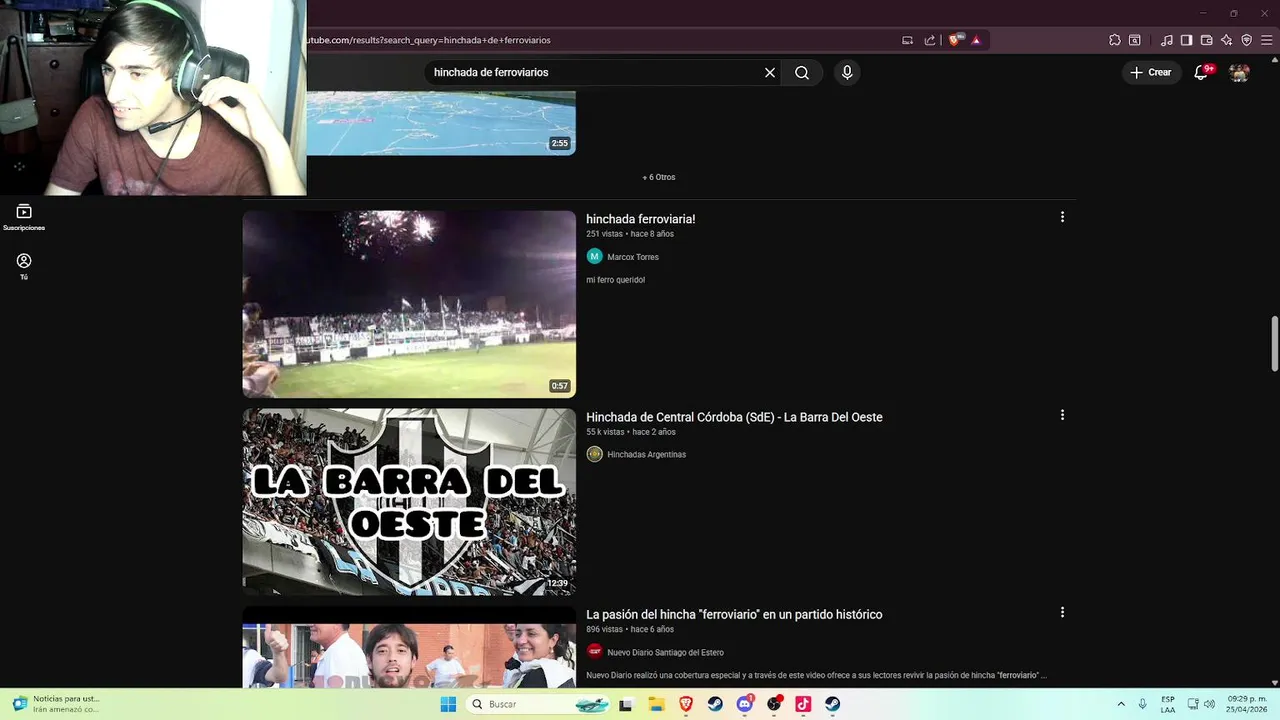Play the 2:55 video thumbnail

[441, 123]
